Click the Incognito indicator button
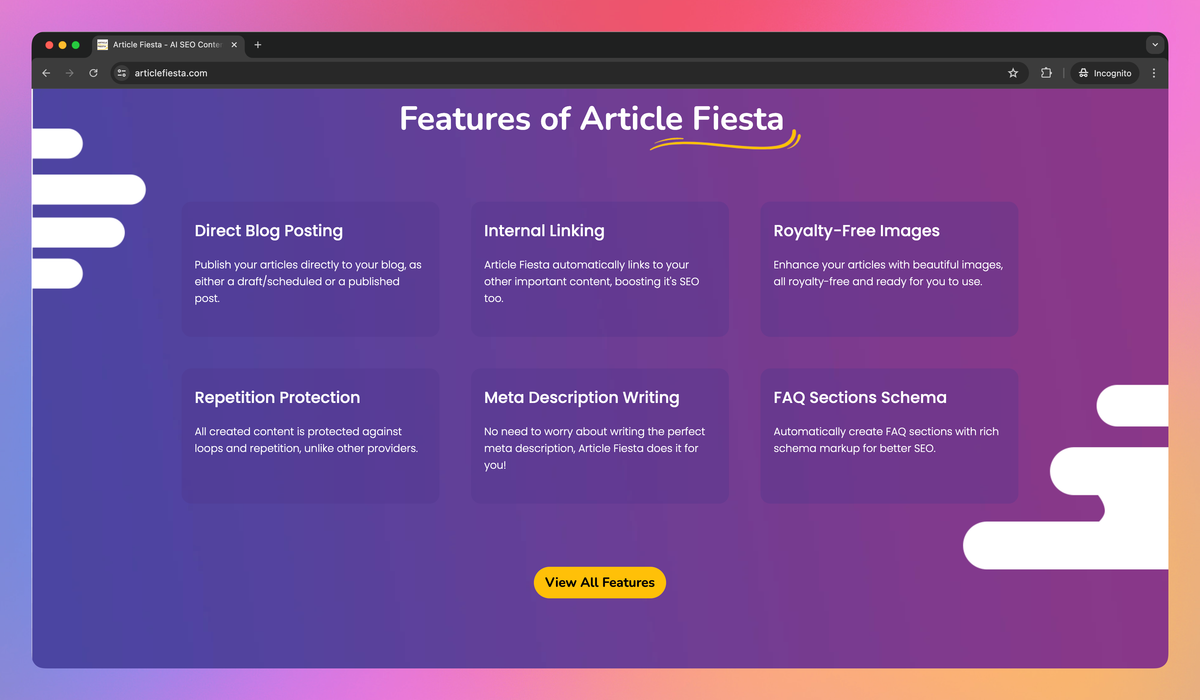This screenshot has width=1200, height=700. click(x=1105, y=73)
